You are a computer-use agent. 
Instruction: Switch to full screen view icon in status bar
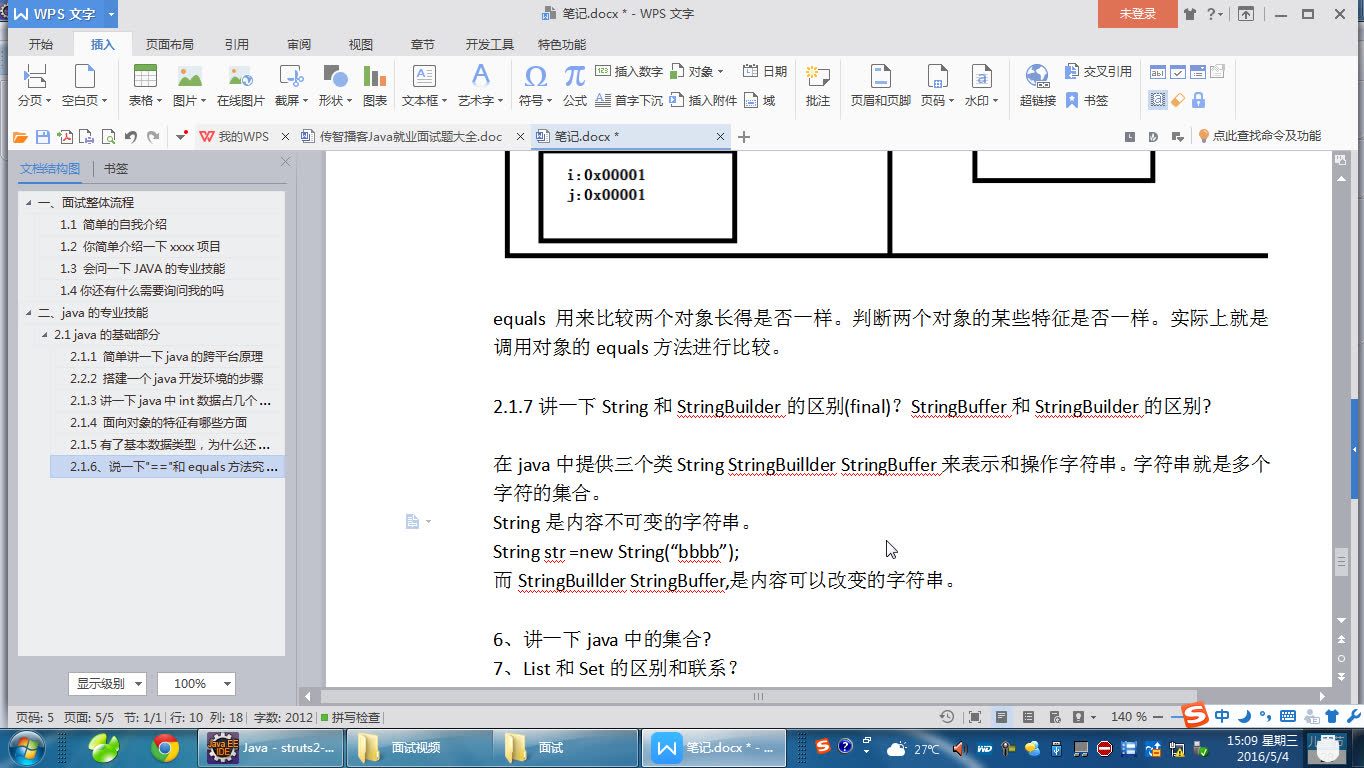click(x=975, y=717)
